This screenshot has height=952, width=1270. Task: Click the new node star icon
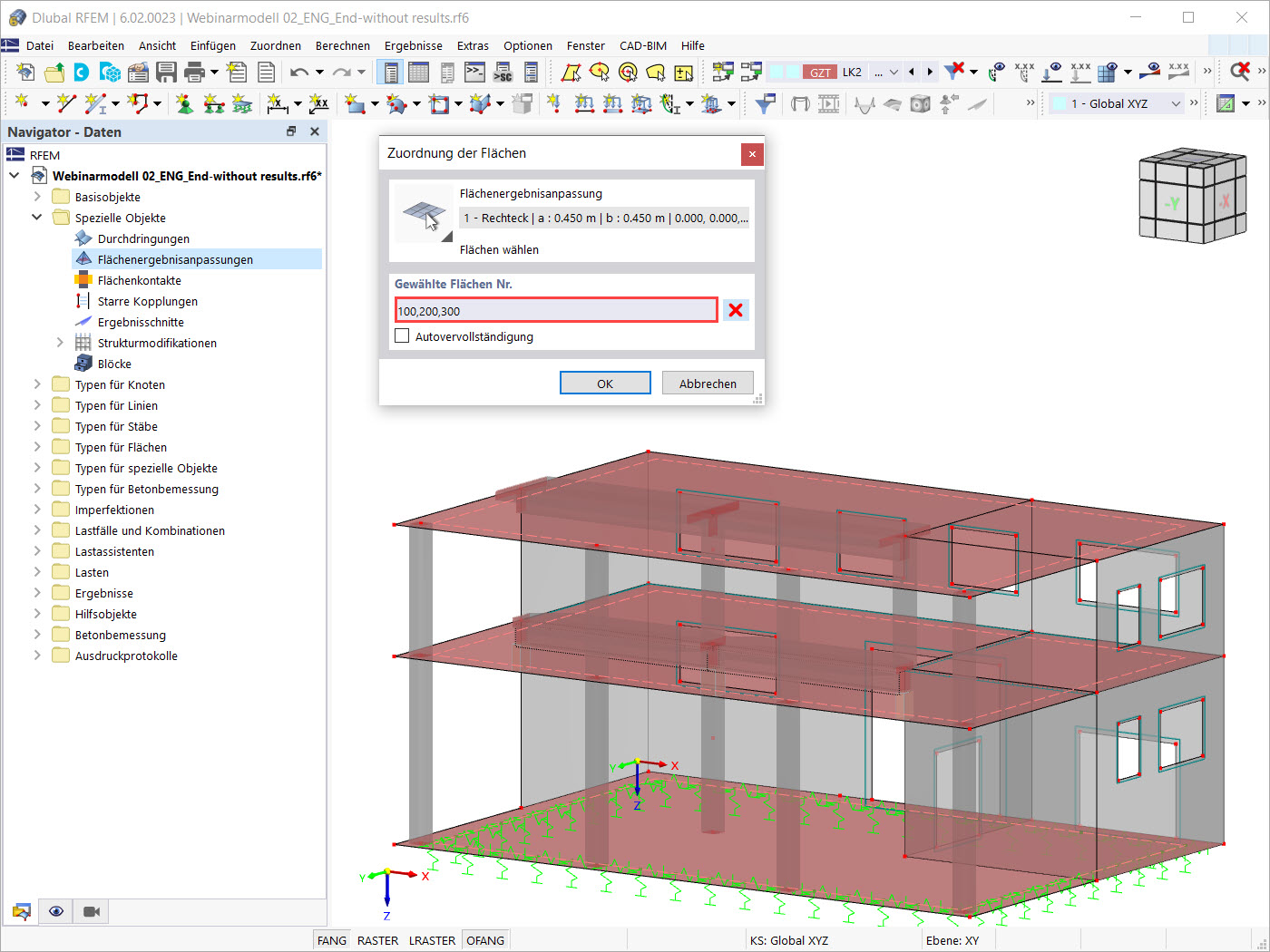[22, 103]
